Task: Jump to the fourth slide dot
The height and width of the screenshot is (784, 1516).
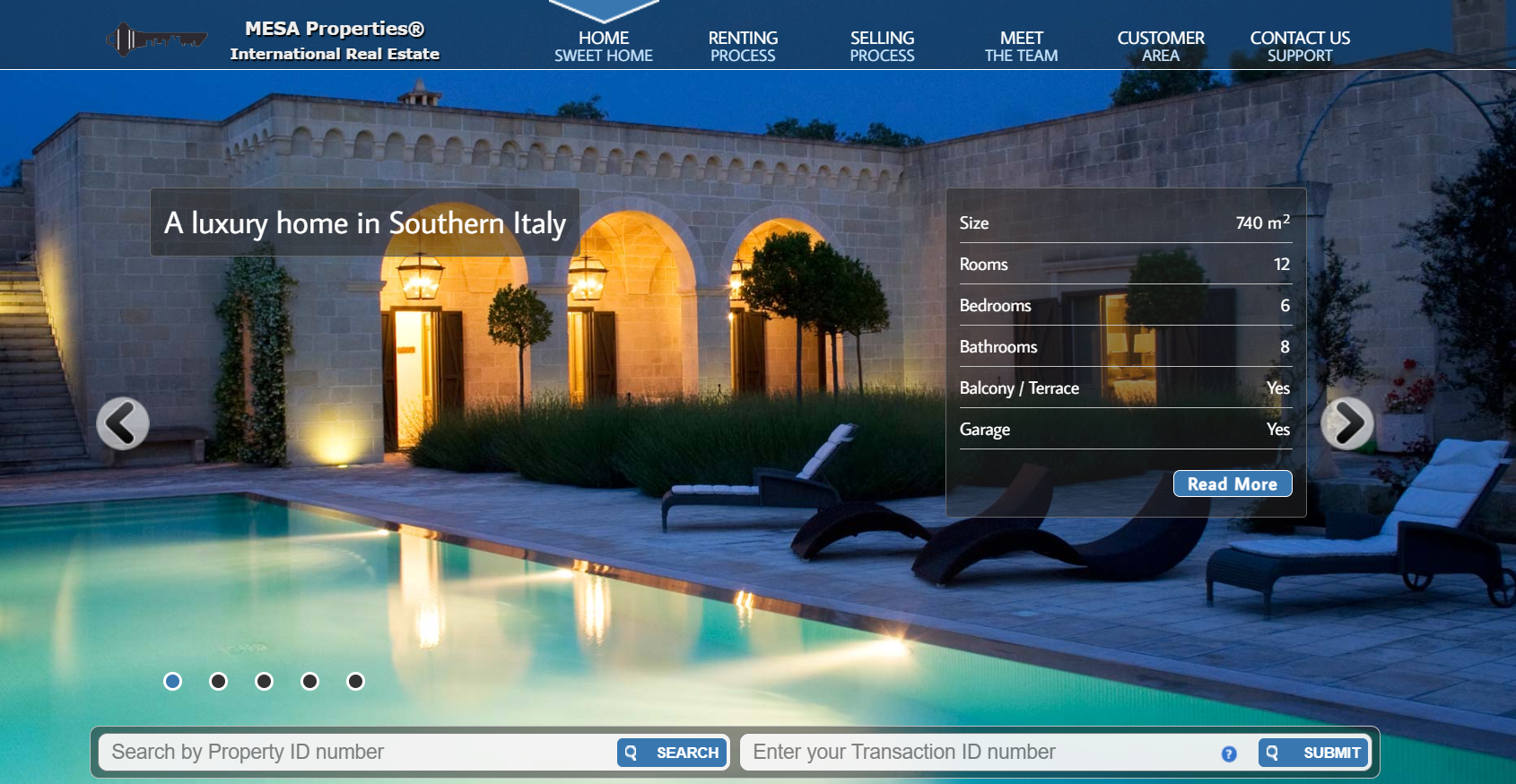Action: 309,682
